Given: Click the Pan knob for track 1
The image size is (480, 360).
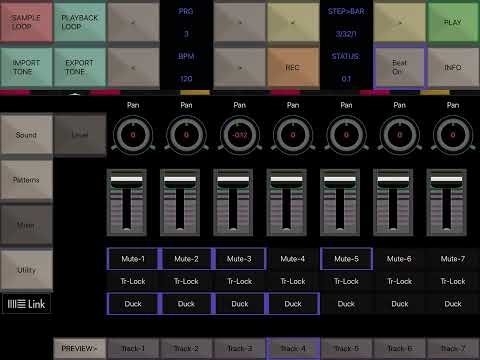Looking at the screenshot, I should click(x=133, y=135).
